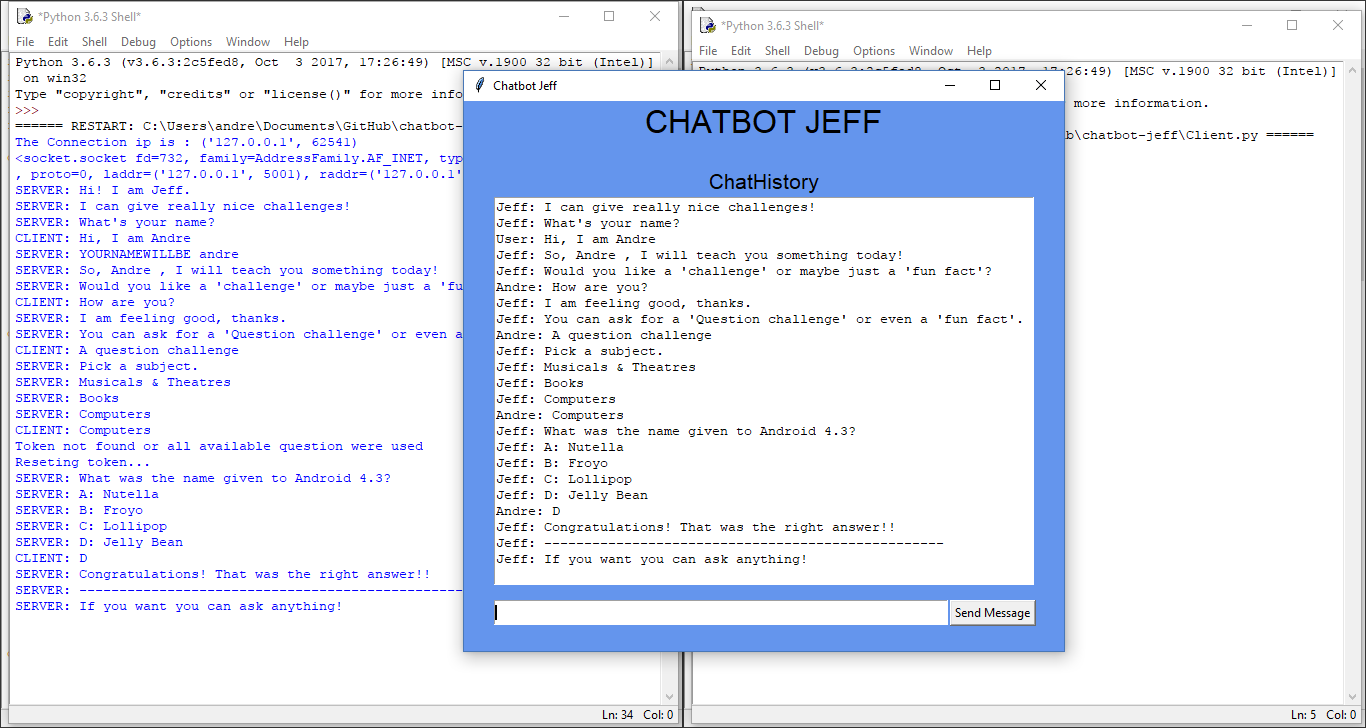Viewport: 1366px width, 728px height.
Task: Open File menu in right Python Shell
Action: click(x=708, y=51)
